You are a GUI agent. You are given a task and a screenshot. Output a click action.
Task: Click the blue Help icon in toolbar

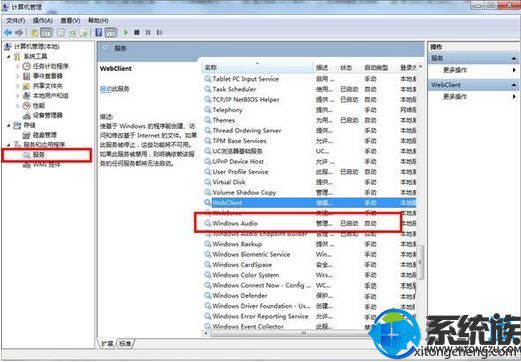pos(99,32)
